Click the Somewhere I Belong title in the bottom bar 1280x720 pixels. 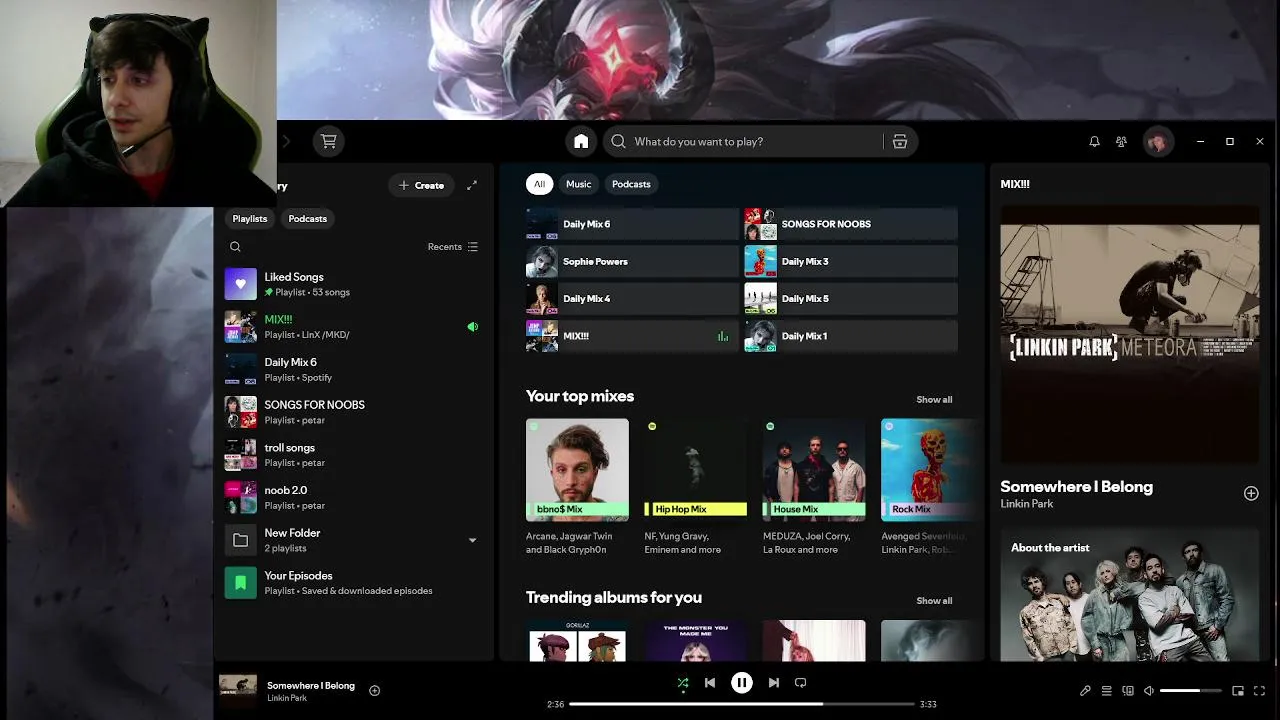point(311,685)
